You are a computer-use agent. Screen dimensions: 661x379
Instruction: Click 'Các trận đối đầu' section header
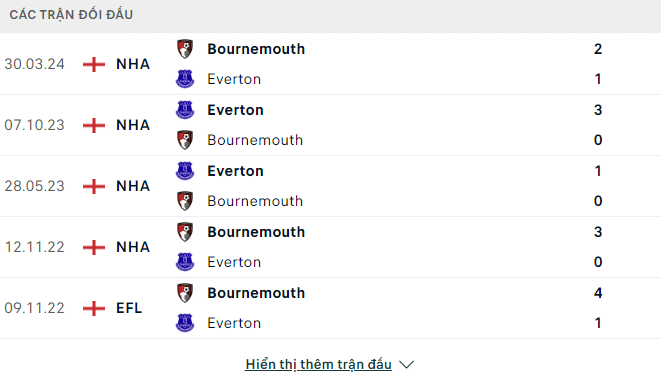[x=71, y=15]
